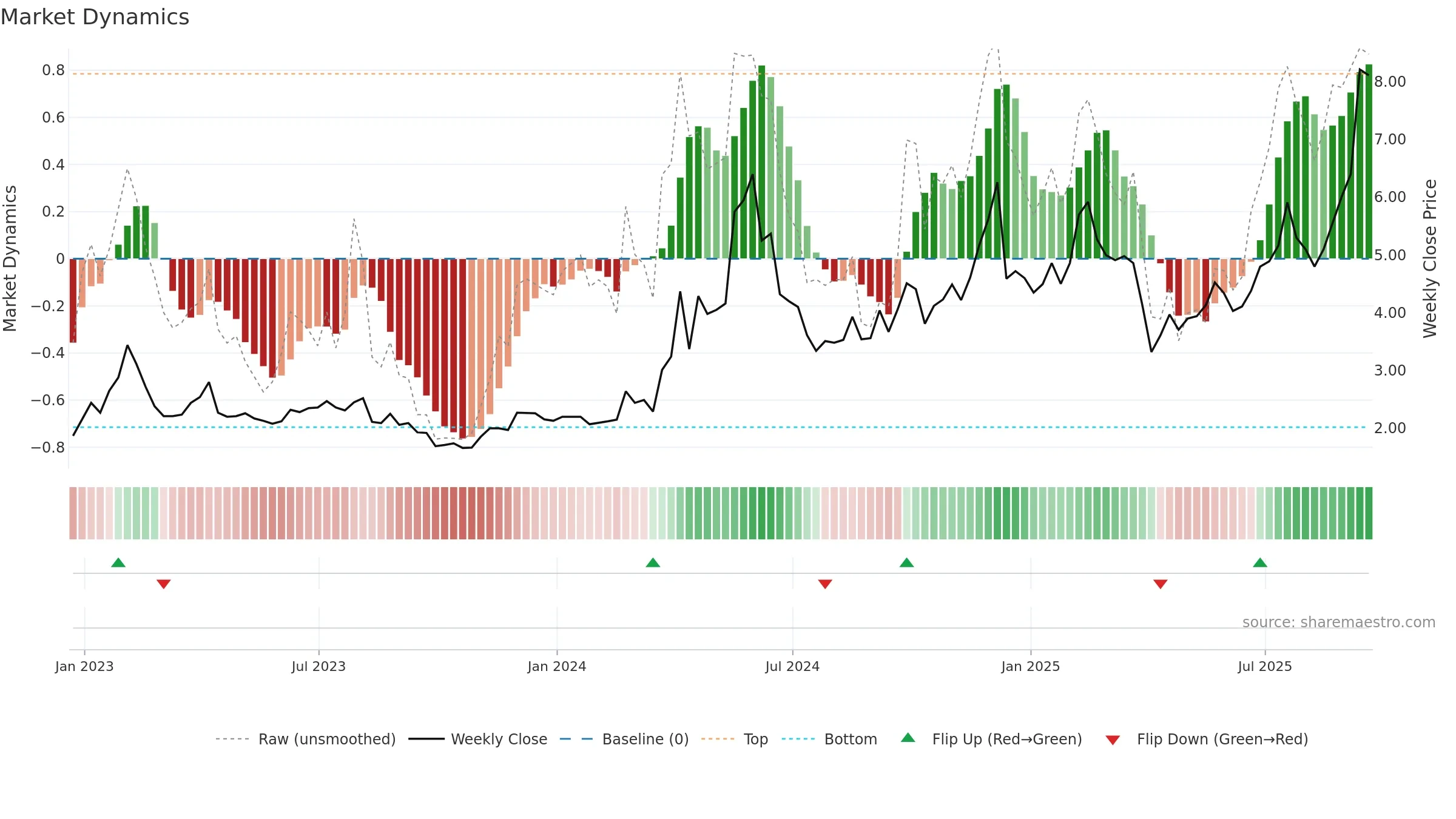Click the Market Dynamics chart title
Screen dimensions: 1456x819
click(x=95, y=17)
